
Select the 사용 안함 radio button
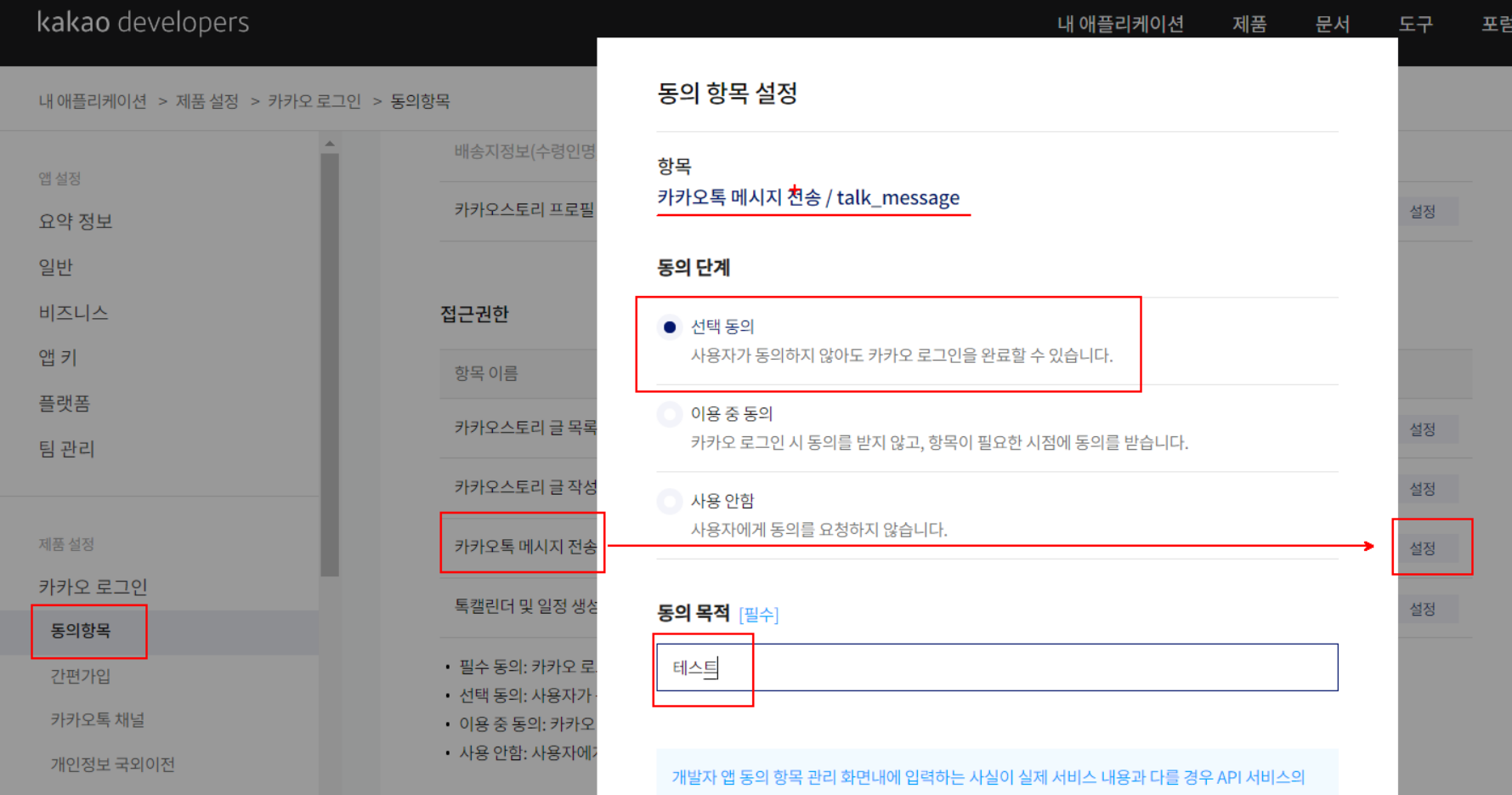tap(670, 502)
